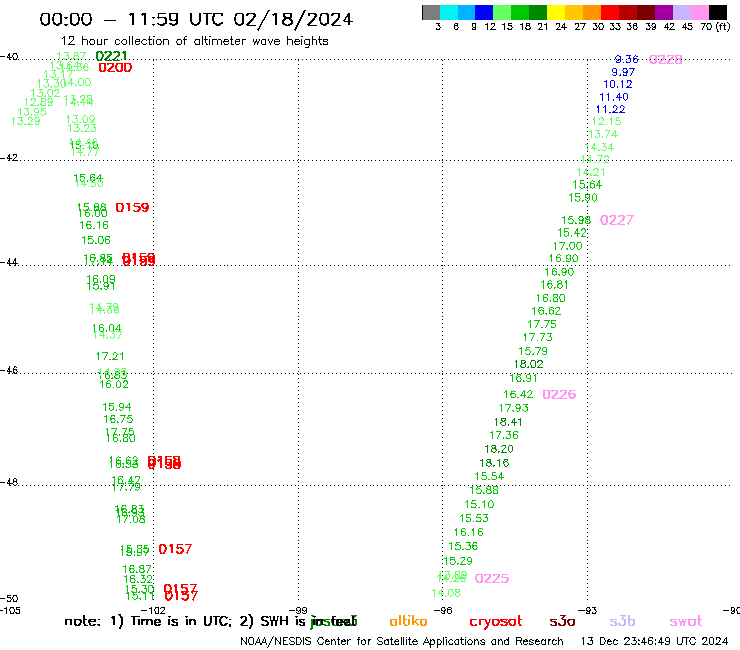Click the wave height value '15.54'

pos(489,476)
